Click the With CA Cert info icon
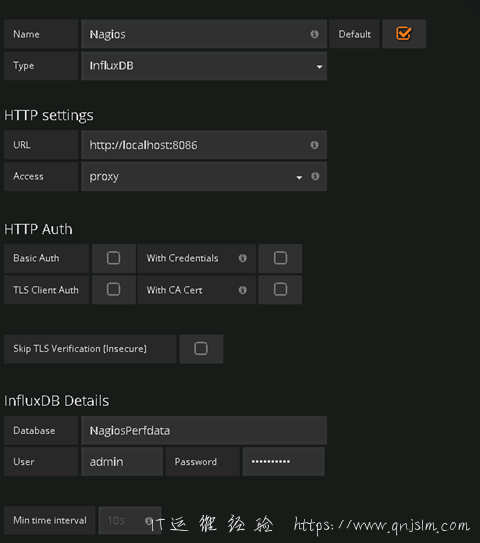 coord(242,290)
